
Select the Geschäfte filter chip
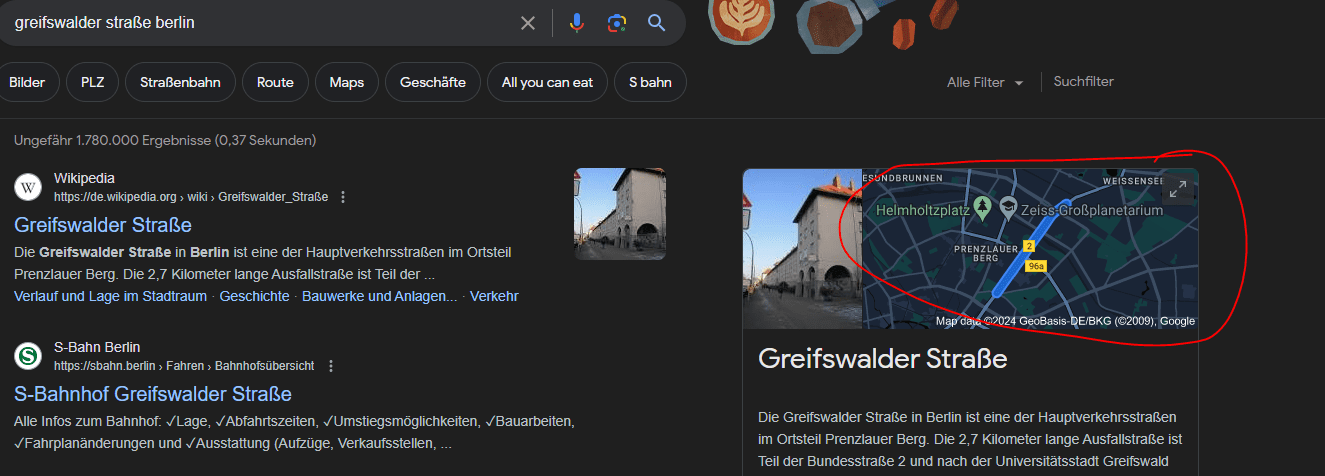tap(433, 82)
